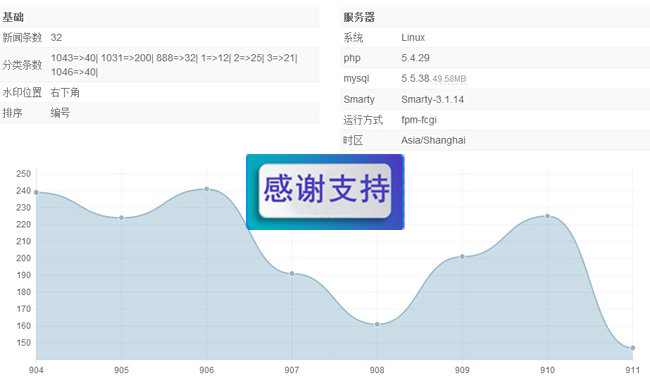
Task: Select the 新闻条数 value 32
Action: 56,38
